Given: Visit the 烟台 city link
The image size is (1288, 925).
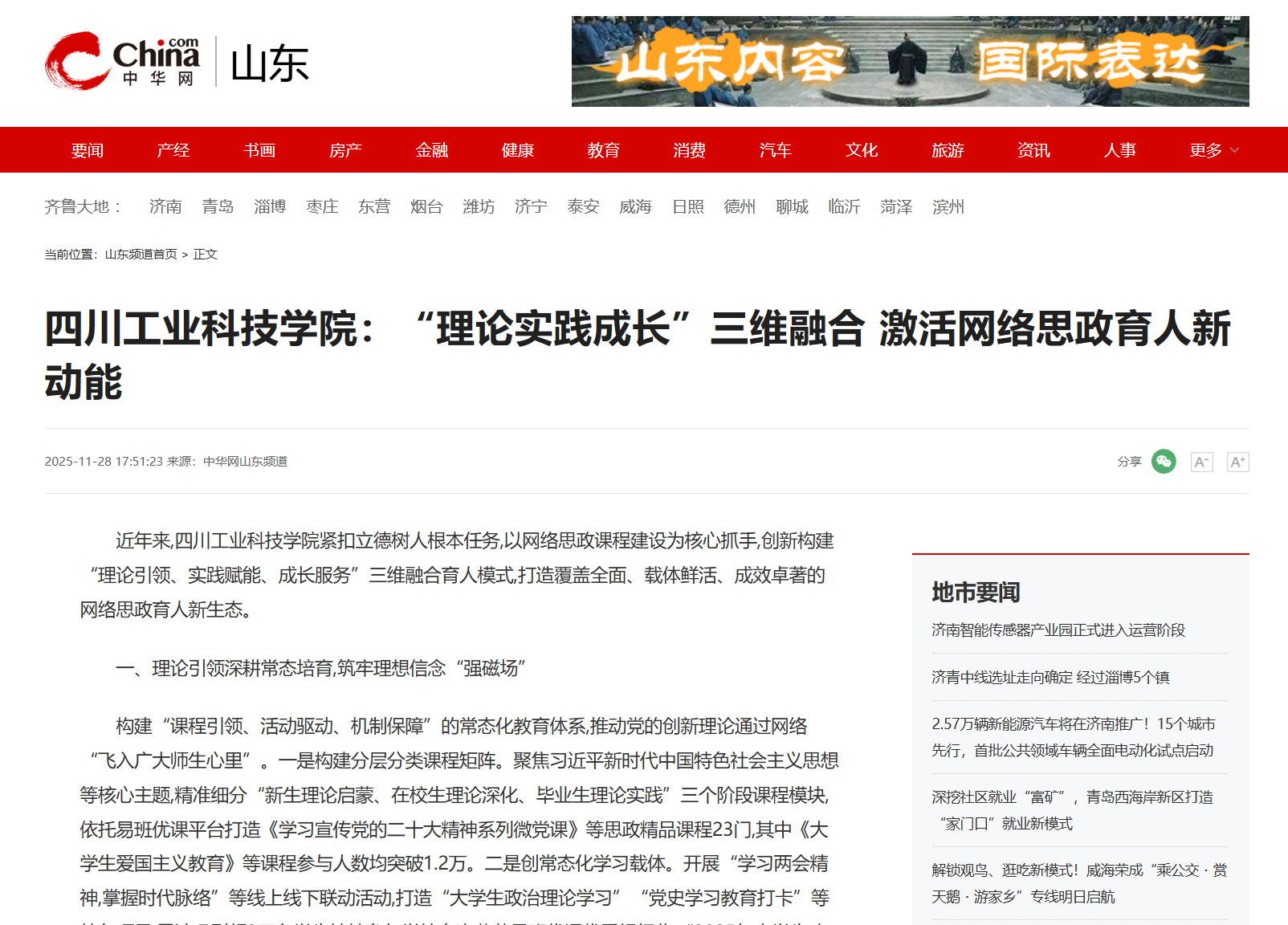Looking at the screenshot, I should [426, 207].
